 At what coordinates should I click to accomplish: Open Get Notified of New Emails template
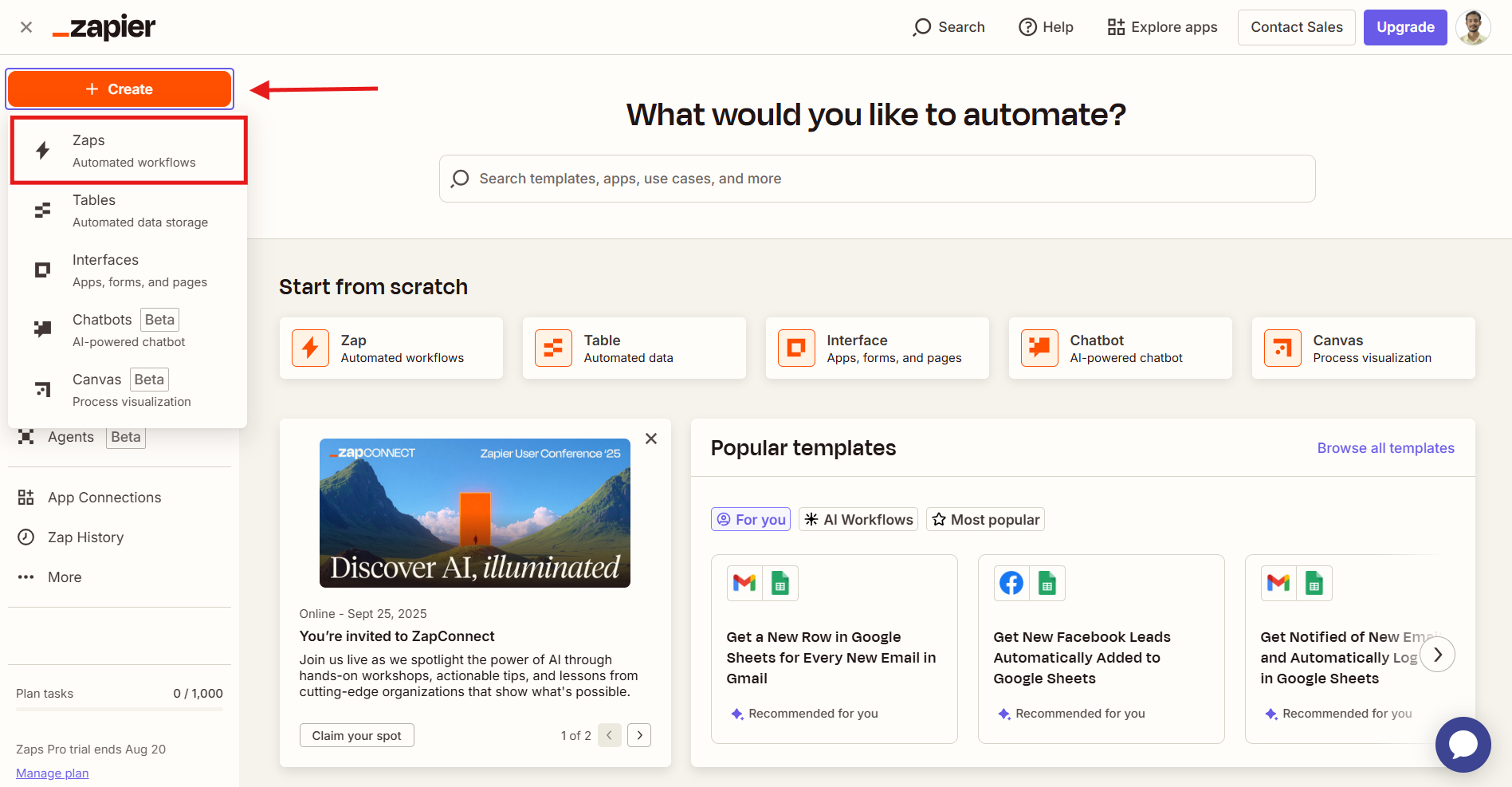pyautogui.click(x=1347, y=649)
